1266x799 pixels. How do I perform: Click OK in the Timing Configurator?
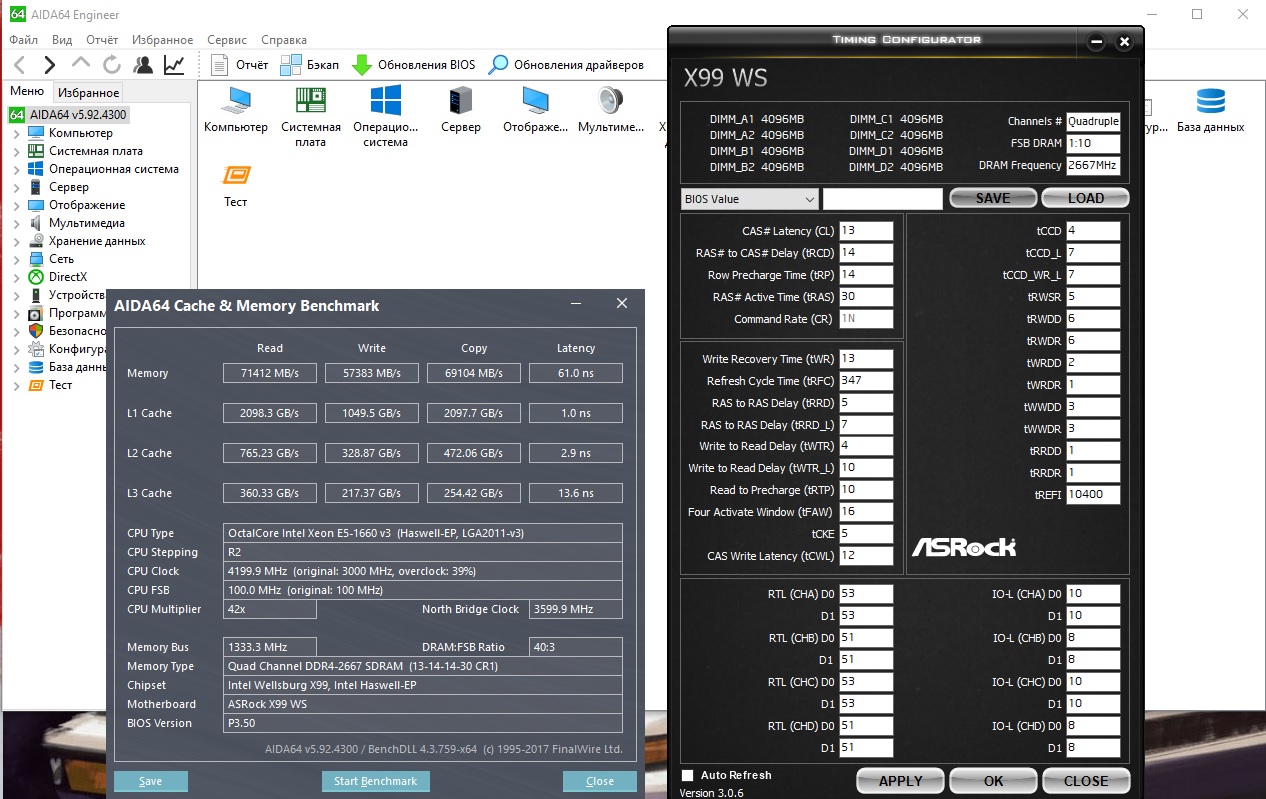[x=994, y=781]
